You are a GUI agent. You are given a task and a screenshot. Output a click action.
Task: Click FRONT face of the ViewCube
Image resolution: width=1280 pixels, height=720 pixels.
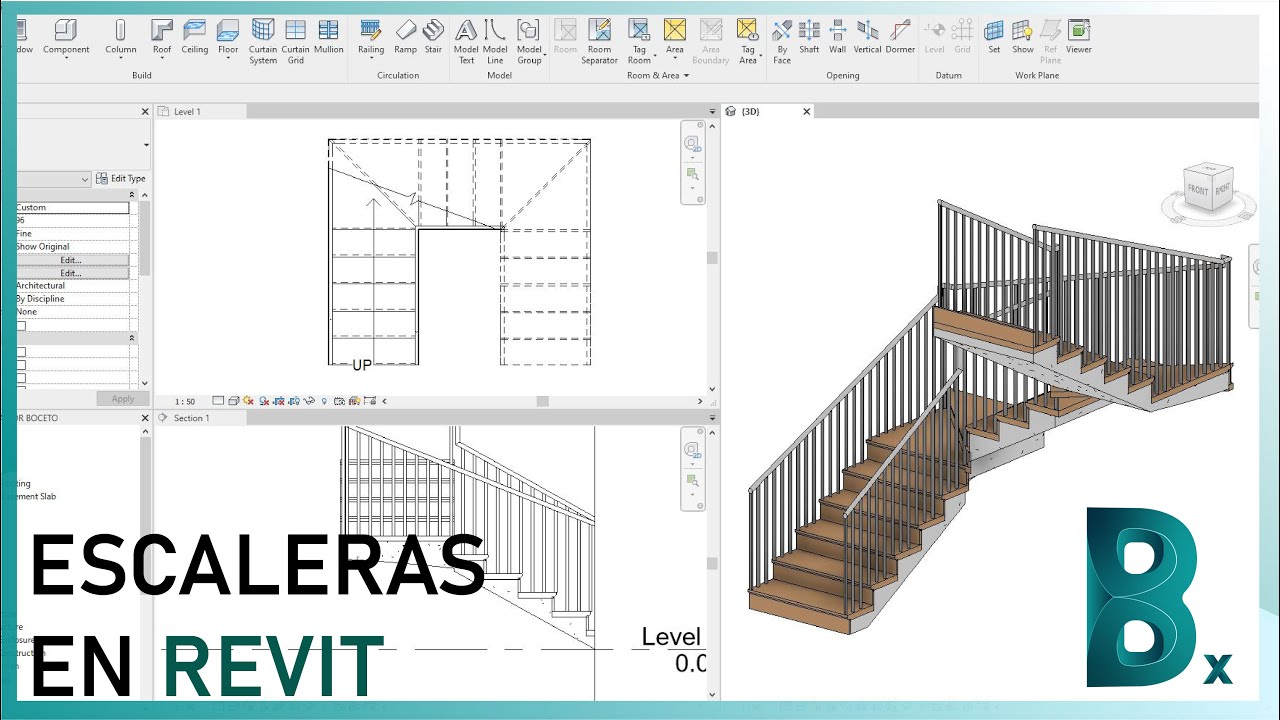click(x=1197, y=190)
